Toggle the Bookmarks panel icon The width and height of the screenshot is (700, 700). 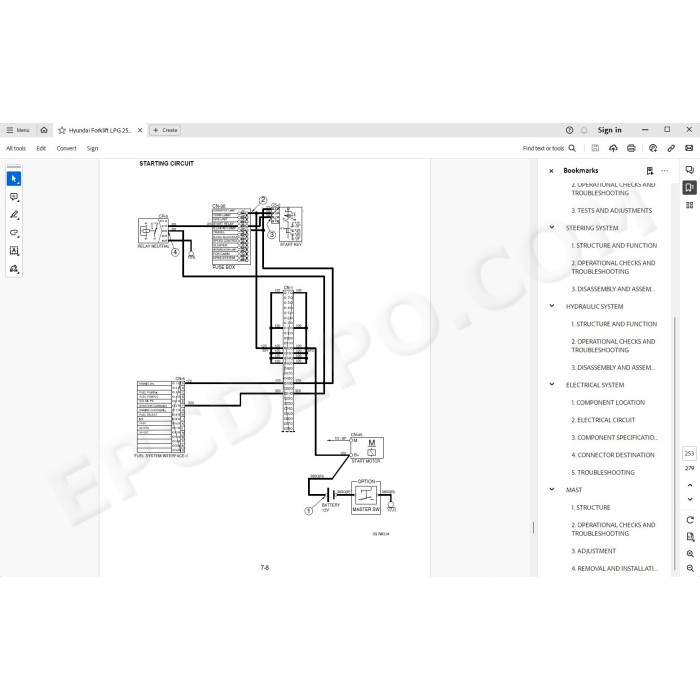tap(690, 188)
